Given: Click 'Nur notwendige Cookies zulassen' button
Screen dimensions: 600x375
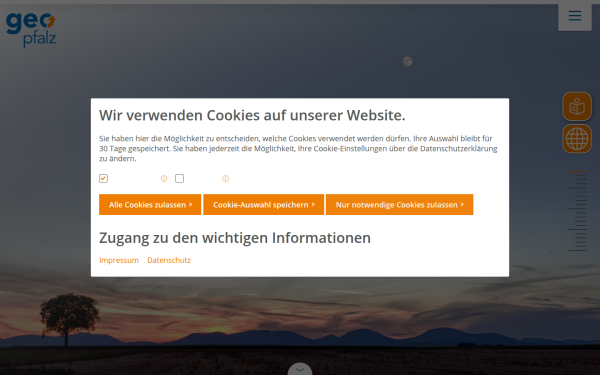Looking at the screenshot, I should coord(399,205).
